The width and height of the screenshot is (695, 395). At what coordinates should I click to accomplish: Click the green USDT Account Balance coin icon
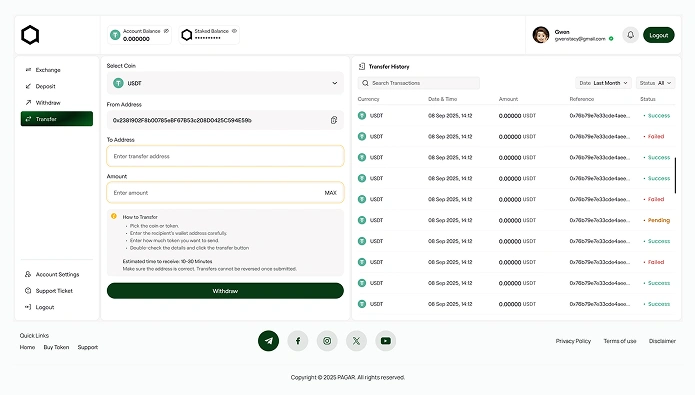coord(115,35)
